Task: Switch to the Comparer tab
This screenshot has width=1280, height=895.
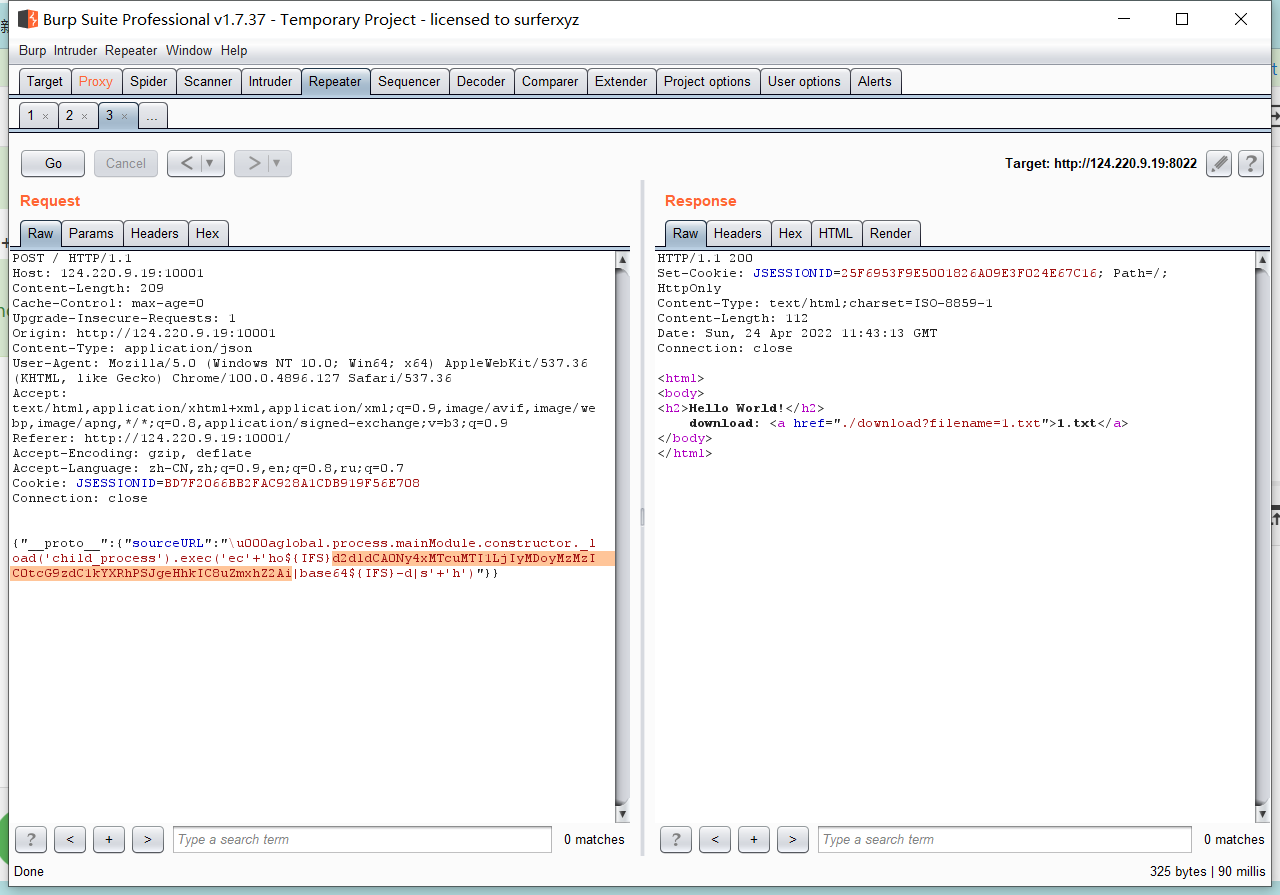Action: click(550, 81)
